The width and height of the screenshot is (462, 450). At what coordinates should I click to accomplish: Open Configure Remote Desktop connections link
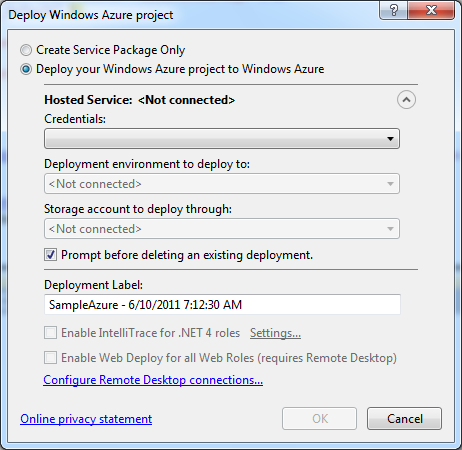[153, 380]
